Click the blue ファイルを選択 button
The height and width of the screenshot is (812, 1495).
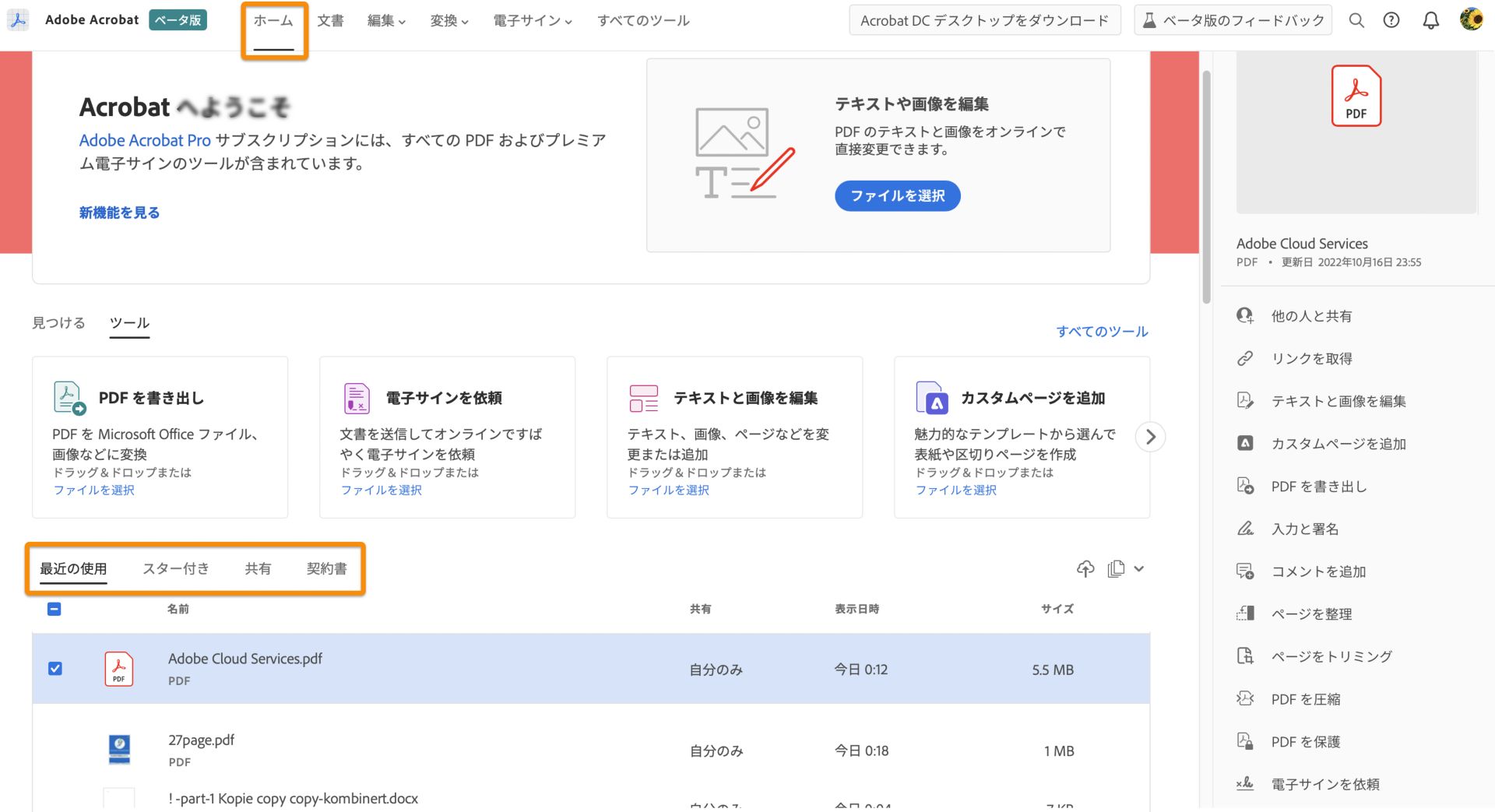[897, 195]
